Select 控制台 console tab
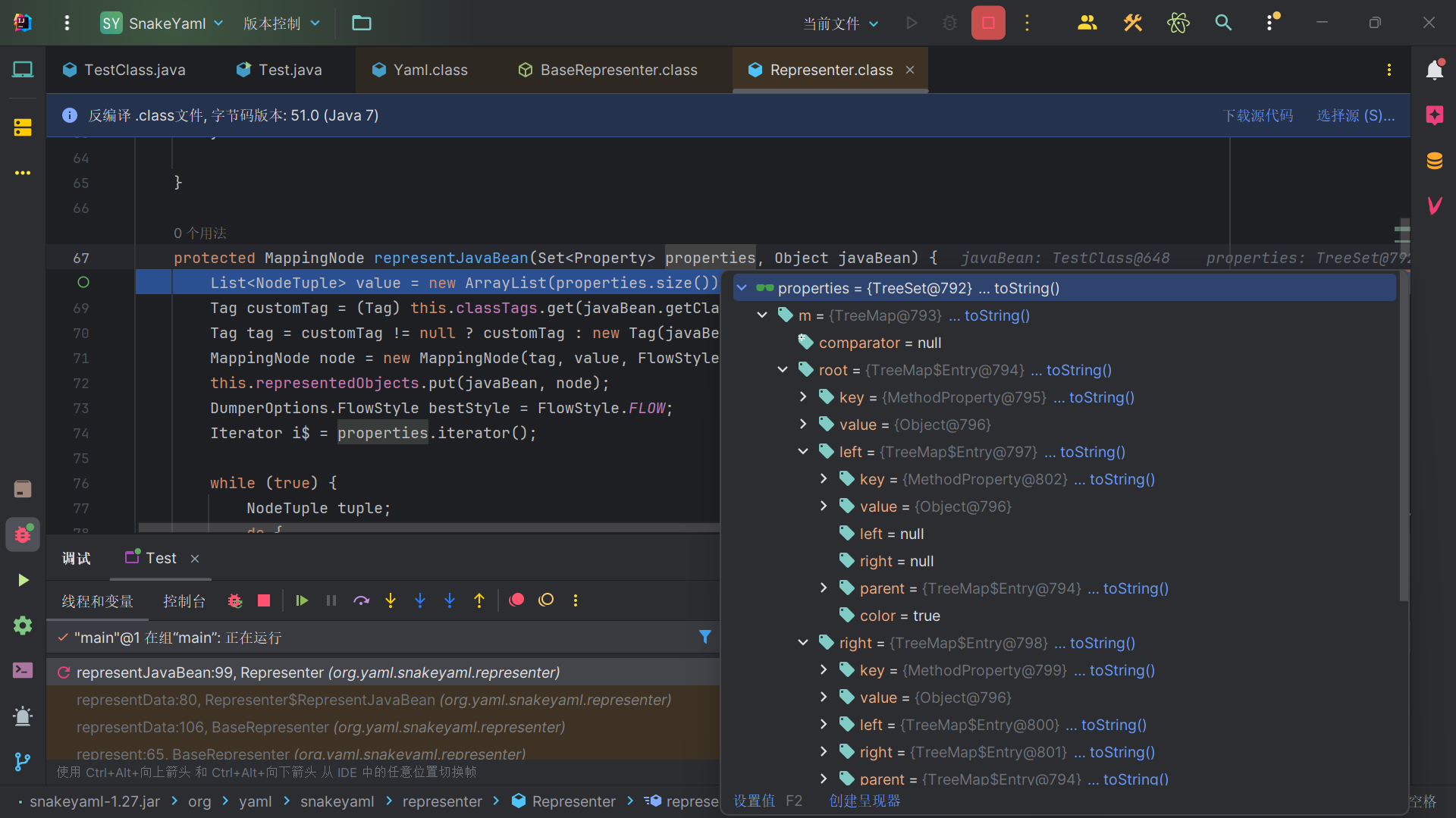1456x818 pixels. click(x=184, y=601)
